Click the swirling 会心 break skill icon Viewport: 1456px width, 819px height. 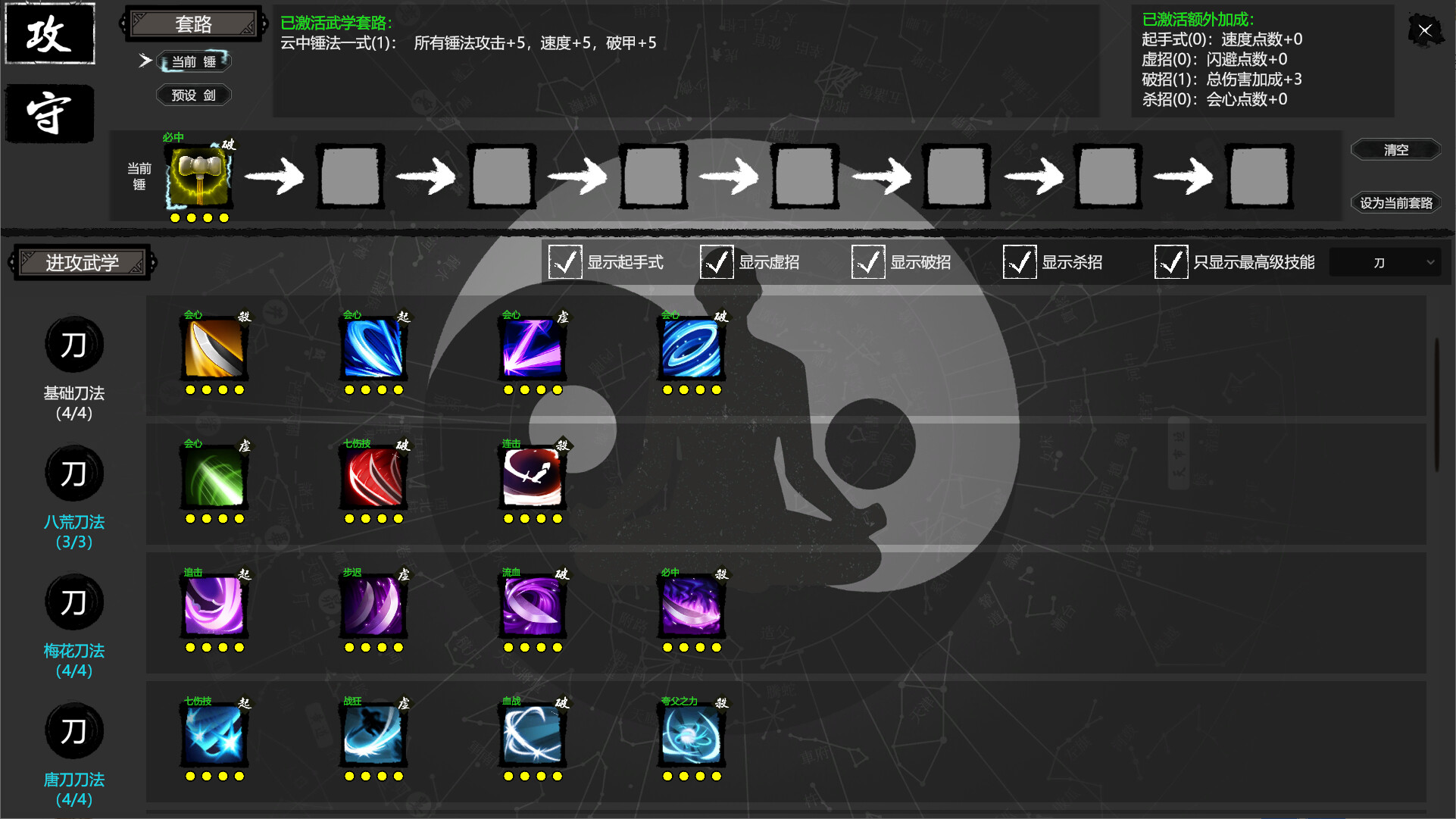(x=691, y=349)
